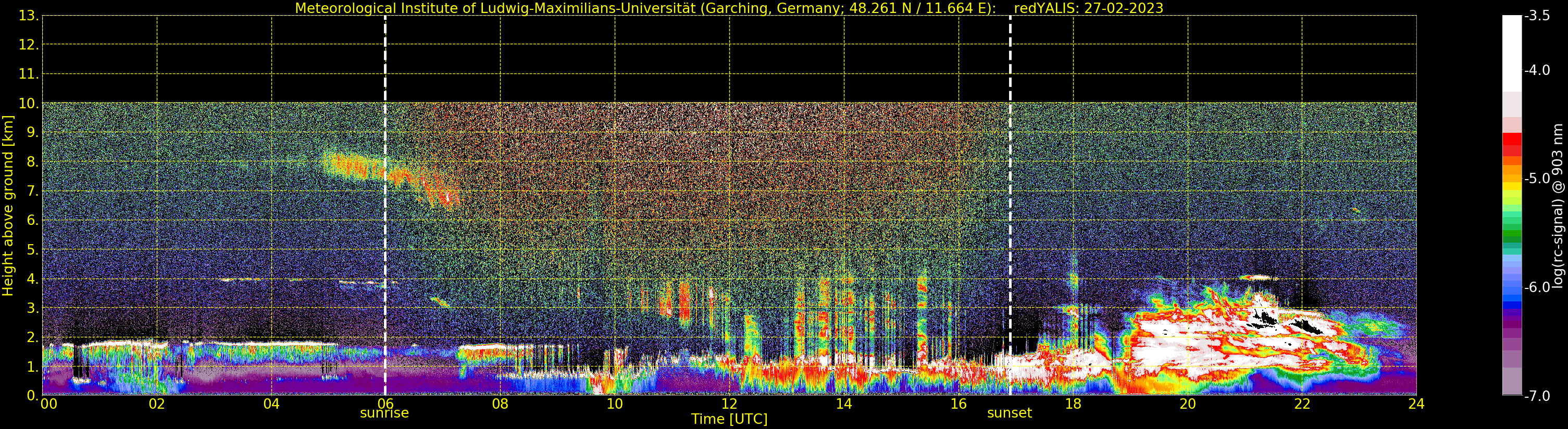Click the time axis tick label "24"
This screenshot has height=429, width=1568.
click(1416, 403)
